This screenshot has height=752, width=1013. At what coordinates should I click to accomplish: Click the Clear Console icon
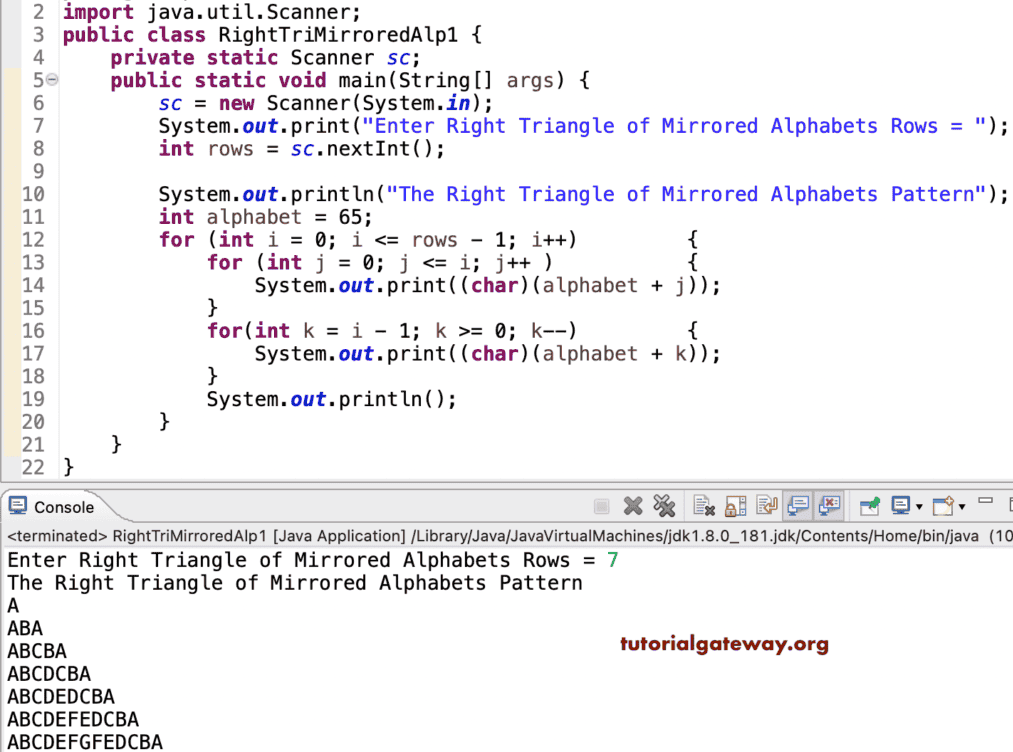pos(701,505)
